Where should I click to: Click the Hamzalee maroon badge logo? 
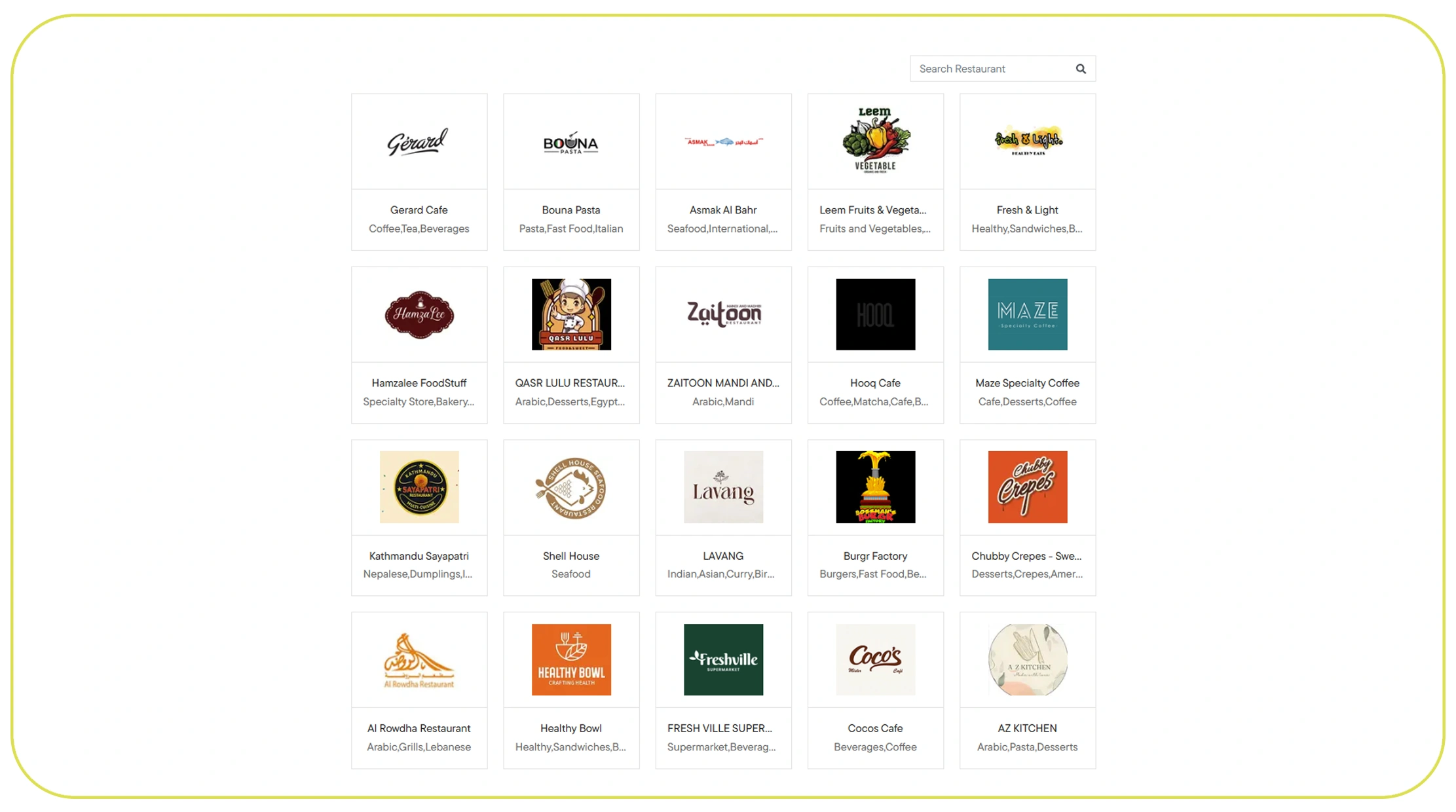click(x=419, y=314)
